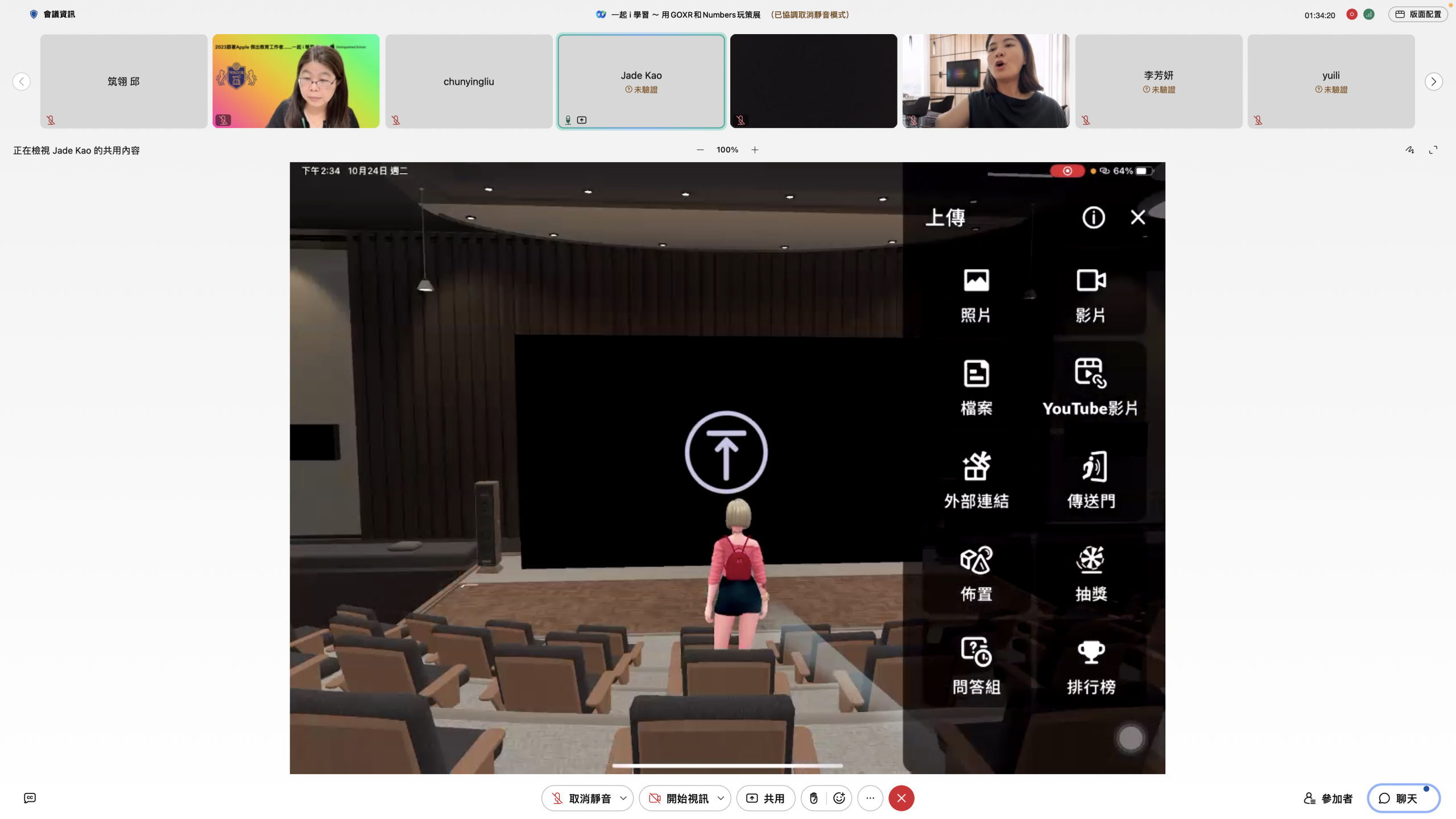Click the raise hand icon

coord(814,798)
